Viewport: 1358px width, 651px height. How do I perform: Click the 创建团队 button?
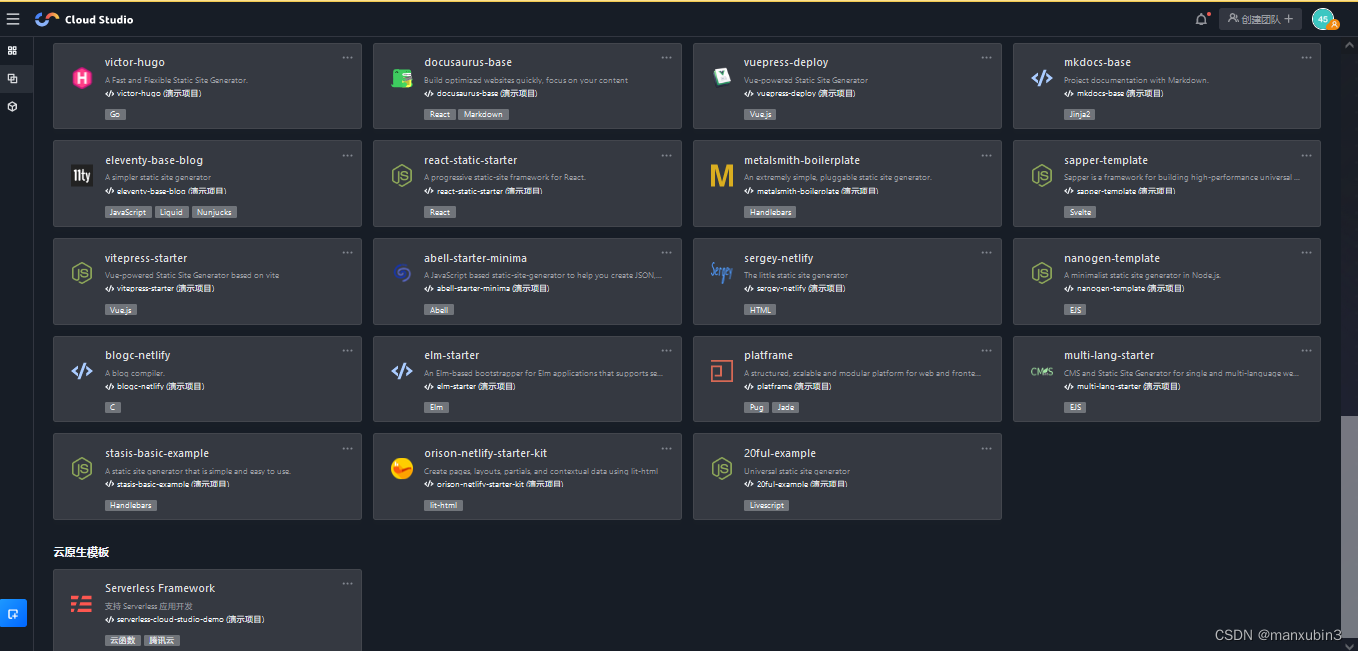point(1260,19)
